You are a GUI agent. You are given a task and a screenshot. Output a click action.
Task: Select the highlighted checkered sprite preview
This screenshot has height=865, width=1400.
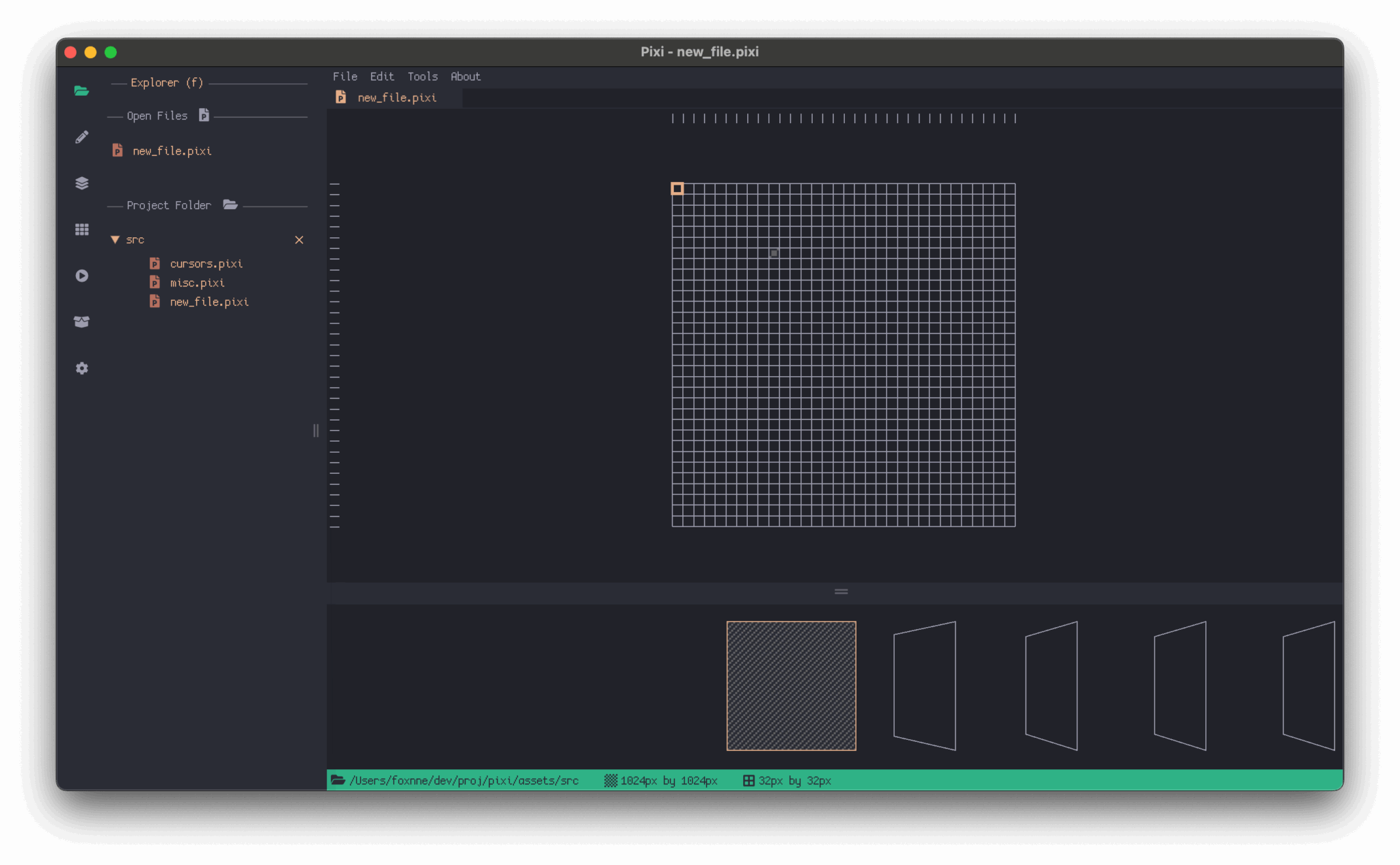(791, 685)
